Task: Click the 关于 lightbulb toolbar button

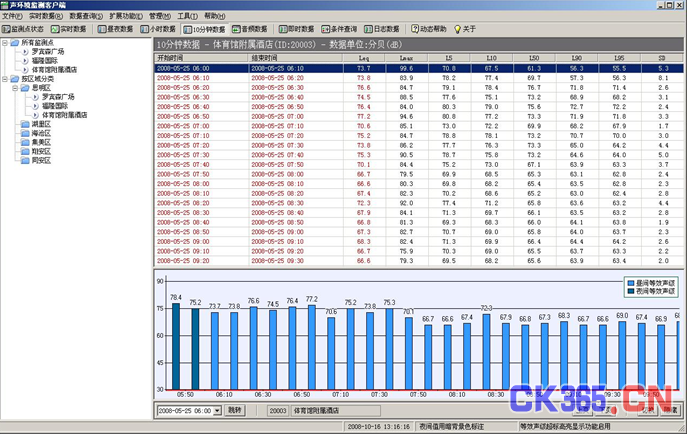Action: click(x=464, y=29)
